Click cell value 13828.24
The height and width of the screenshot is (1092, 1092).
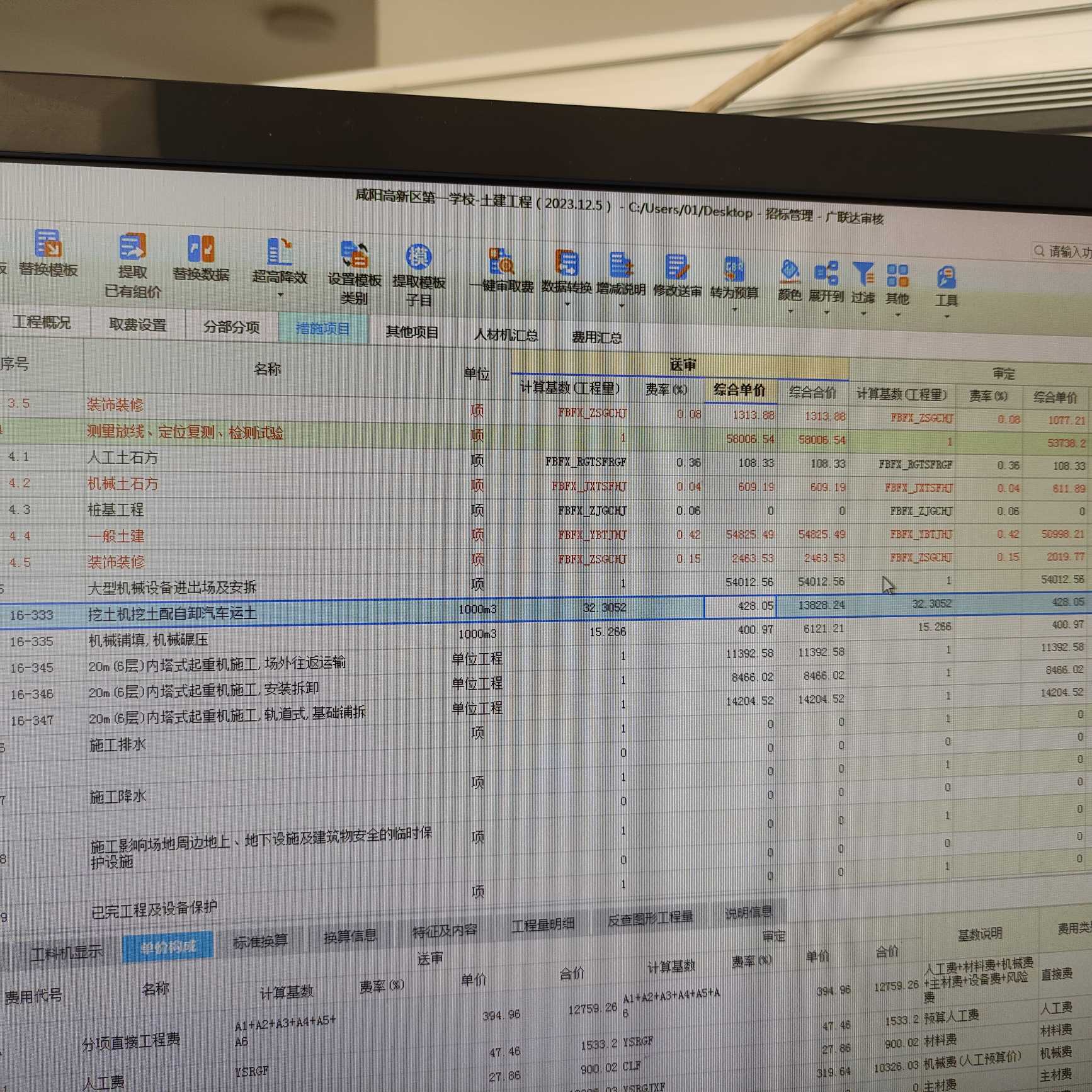tap(821, 605)
